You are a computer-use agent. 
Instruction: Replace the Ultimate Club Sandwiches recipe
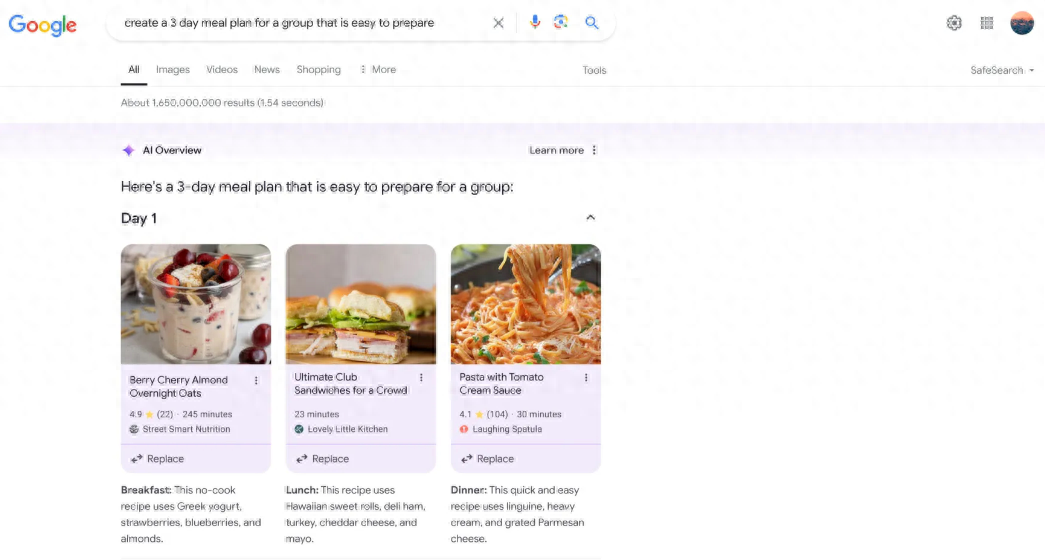(323, 459)
